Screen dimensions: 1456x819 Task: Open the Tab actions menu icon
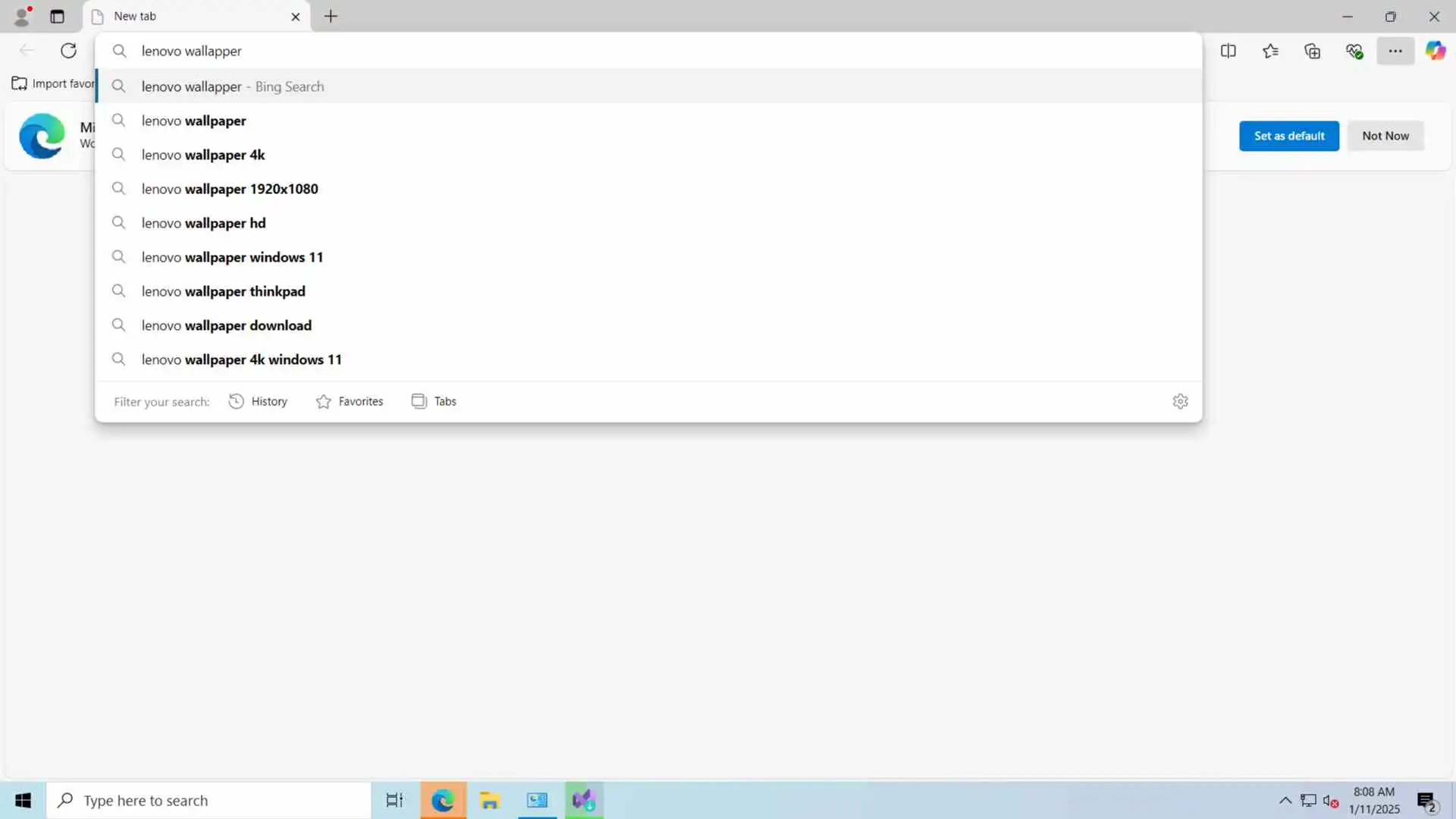pos(57,16)
